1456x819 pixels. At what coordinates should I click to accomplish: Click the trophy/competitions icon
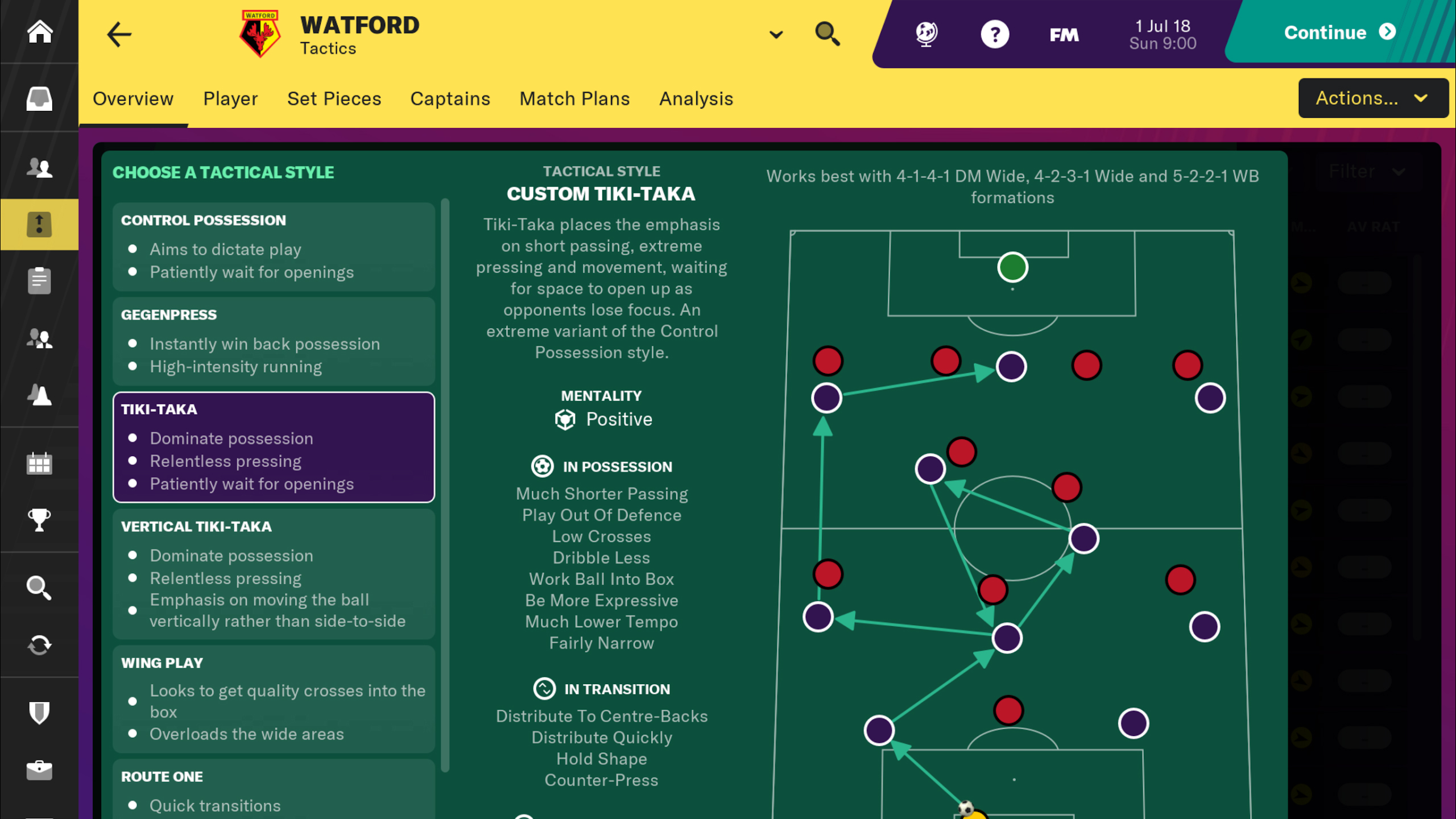click(x=39, y=520)
